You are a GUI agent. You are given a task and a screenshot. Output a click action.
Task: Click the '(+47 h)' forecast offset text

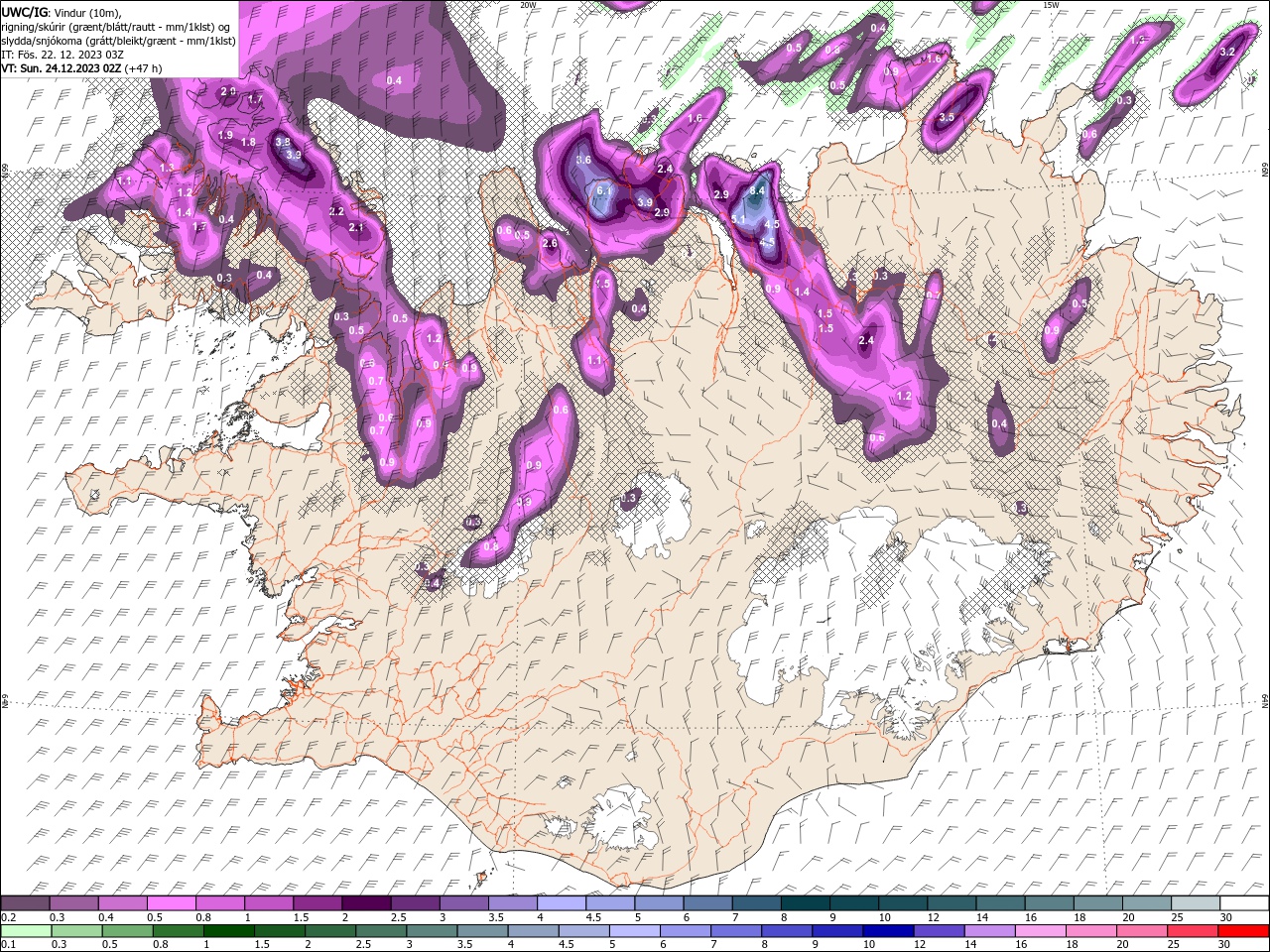click(144, 67)
